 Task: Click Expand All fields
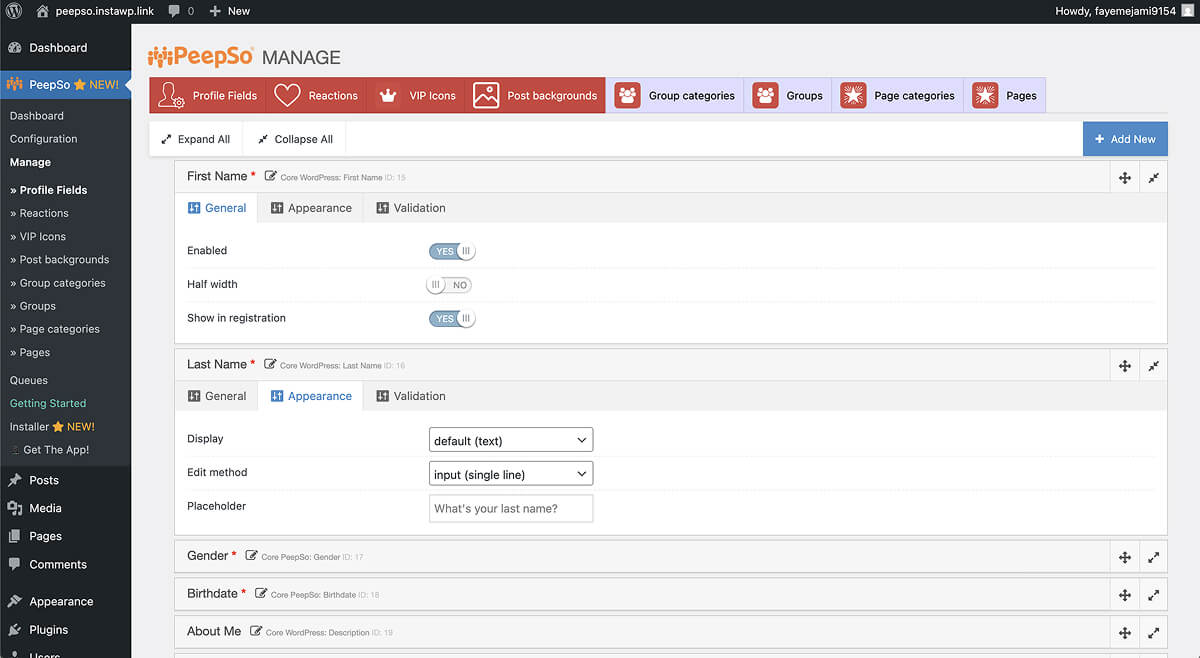coord(195,139)
